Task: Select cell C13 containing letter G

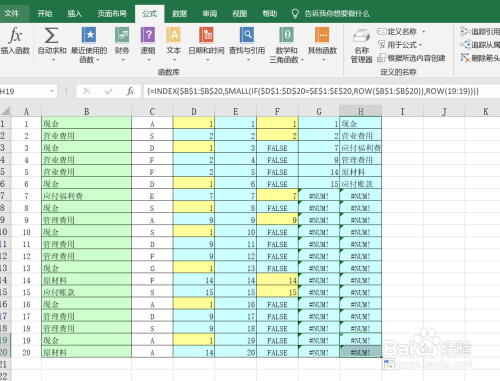Action: [x=152, y=268]
